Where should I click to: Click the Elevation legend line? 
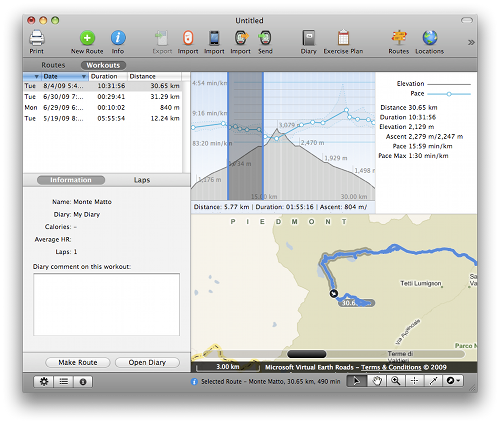pos(449,84)
